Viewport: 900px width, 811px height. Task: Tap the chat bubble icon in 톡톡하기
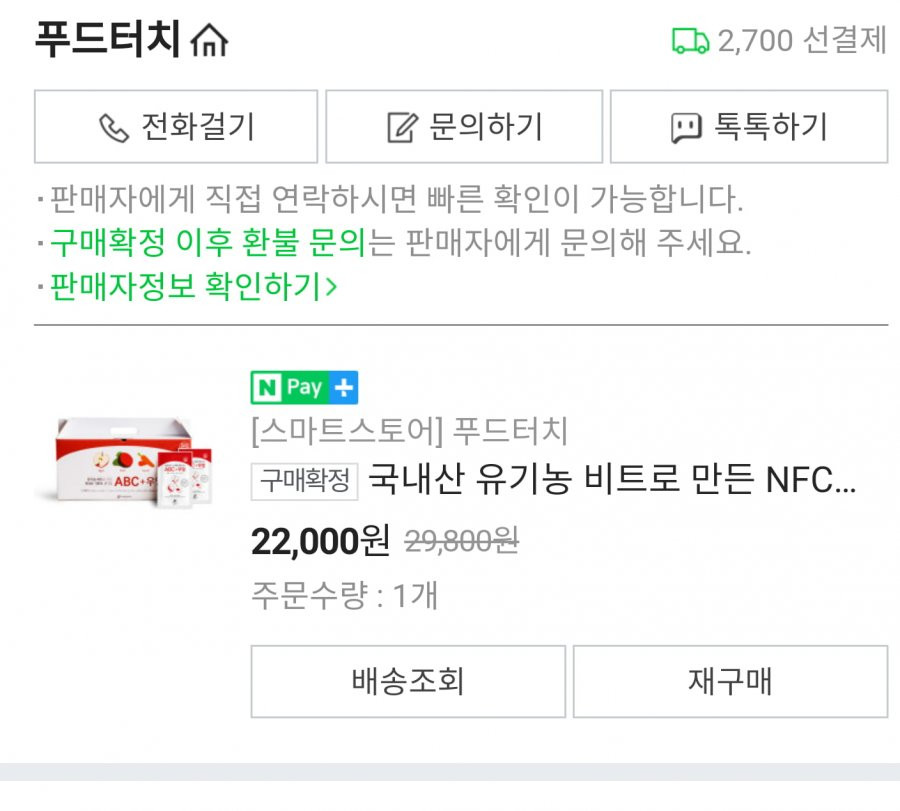tap(686, 127)
